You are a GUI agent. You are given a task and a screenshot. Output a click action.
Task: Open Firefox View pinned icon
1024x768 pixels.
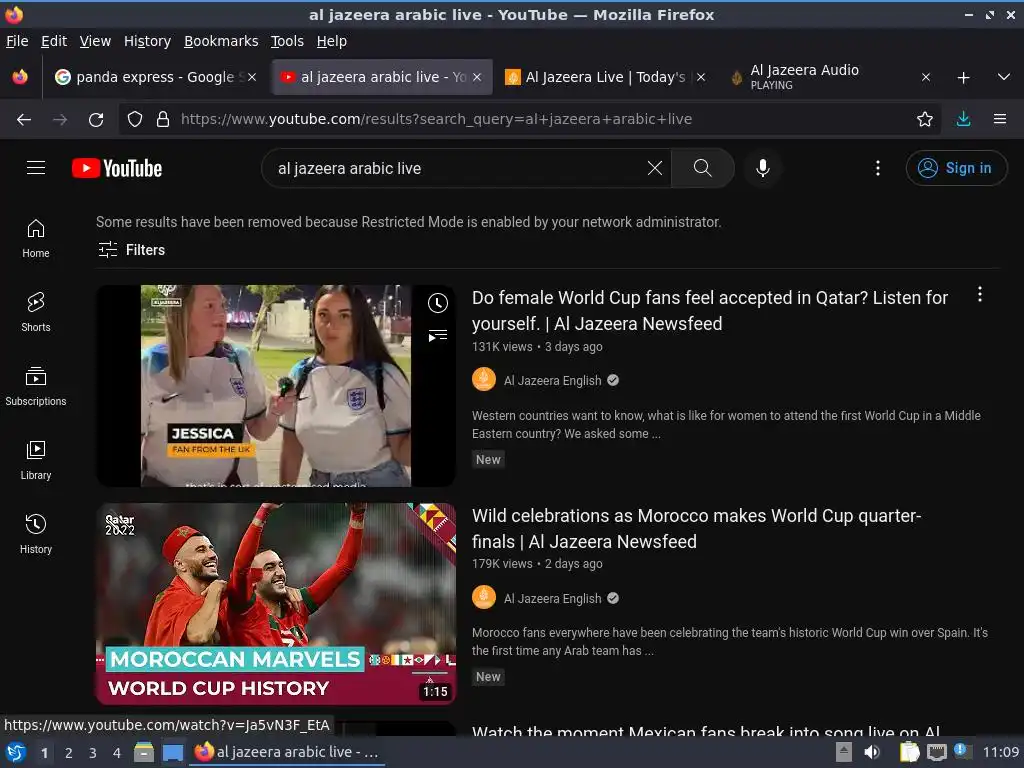(x=20, y=77)
